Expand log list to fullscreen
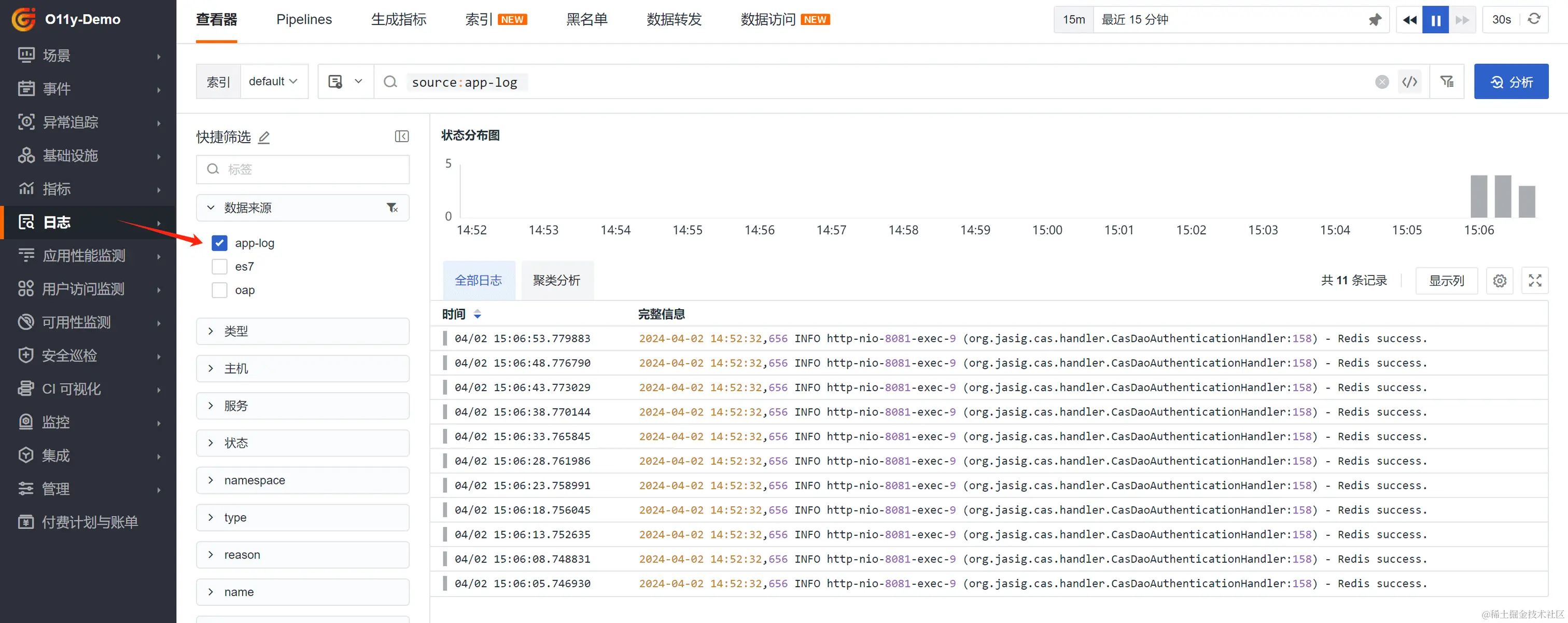The image size is (1568, 623). (1534, 281)
